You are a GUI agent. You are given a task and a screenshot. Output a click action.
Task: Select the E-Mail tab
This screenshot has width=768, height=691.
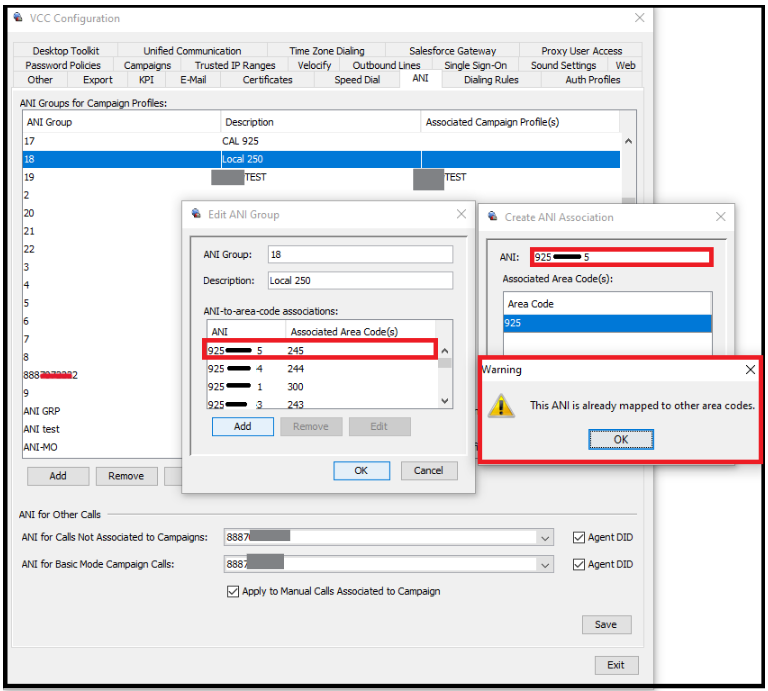(x=193, y=80)
